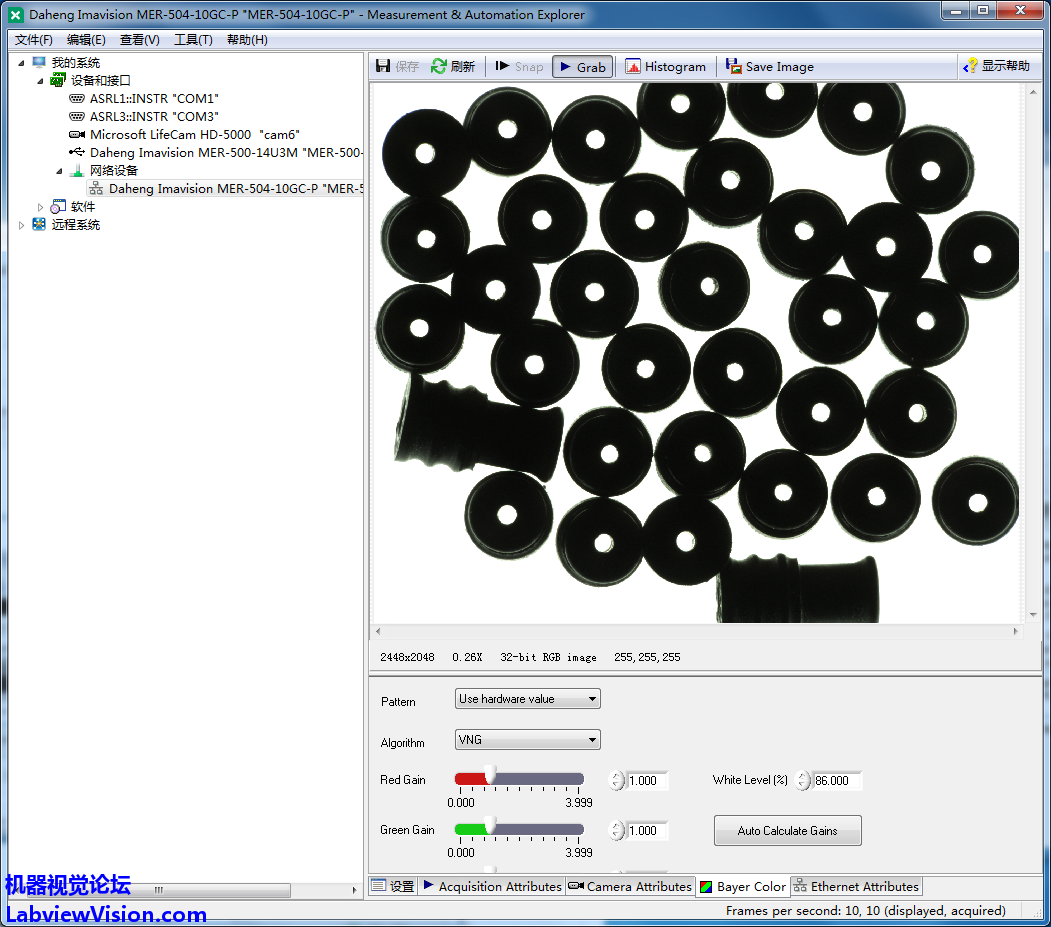Click the Grab acquisition button
The image size is (1051, 927).
[x=581, y=67]
